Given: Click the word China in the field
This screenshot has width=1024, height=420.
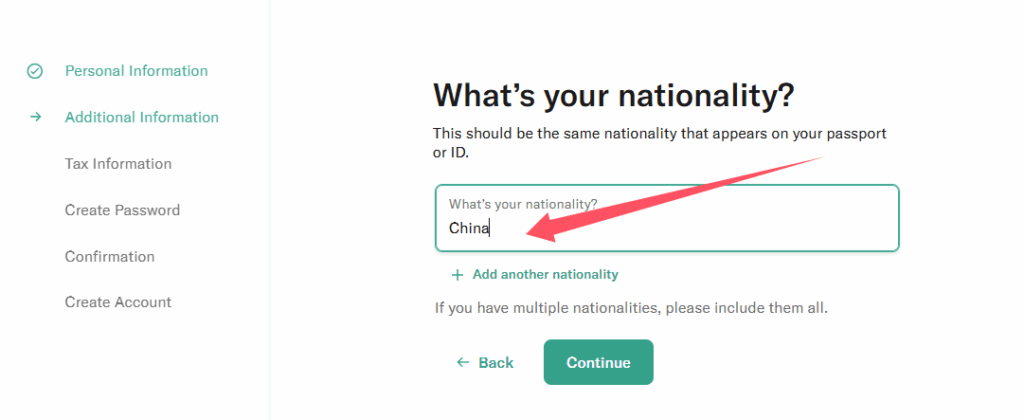Looking at the screenshot, I should click(x=468, y=228).
